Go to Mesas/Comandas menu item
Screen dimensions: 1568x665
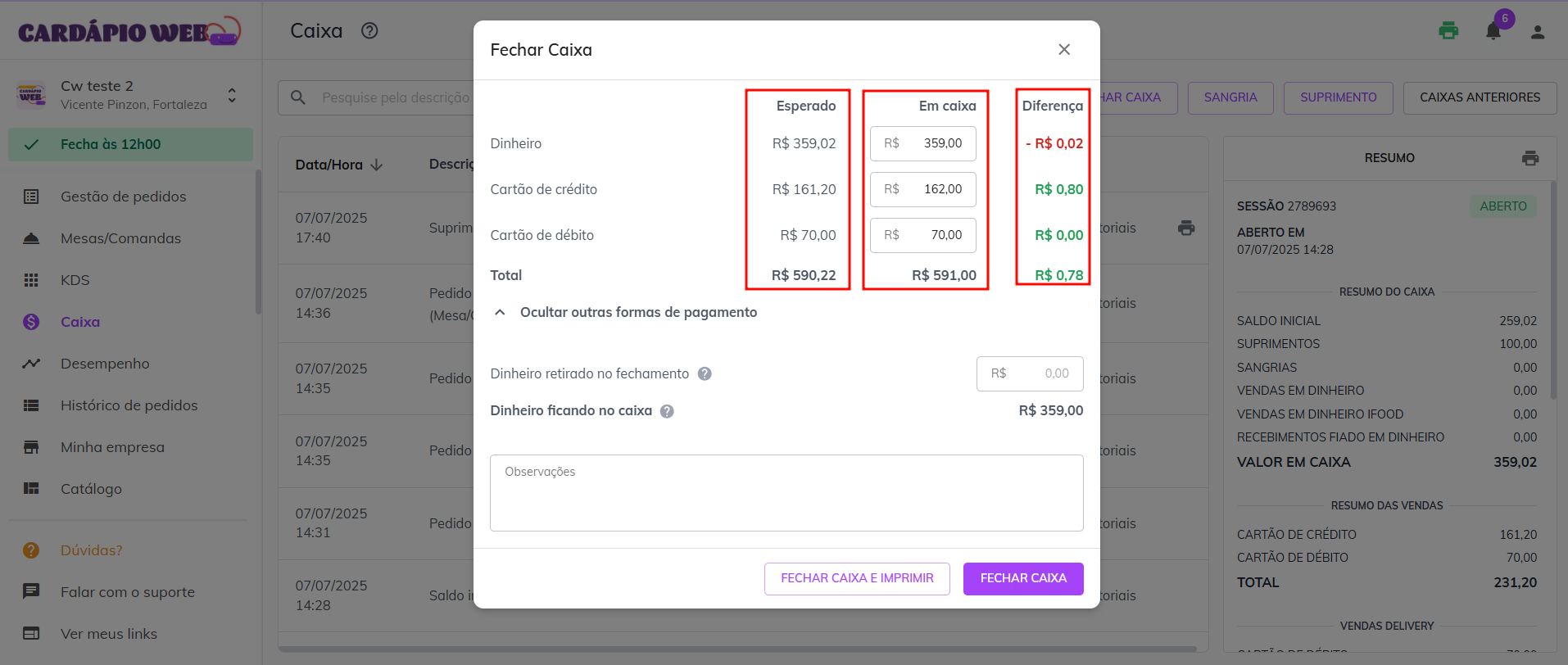120,238
